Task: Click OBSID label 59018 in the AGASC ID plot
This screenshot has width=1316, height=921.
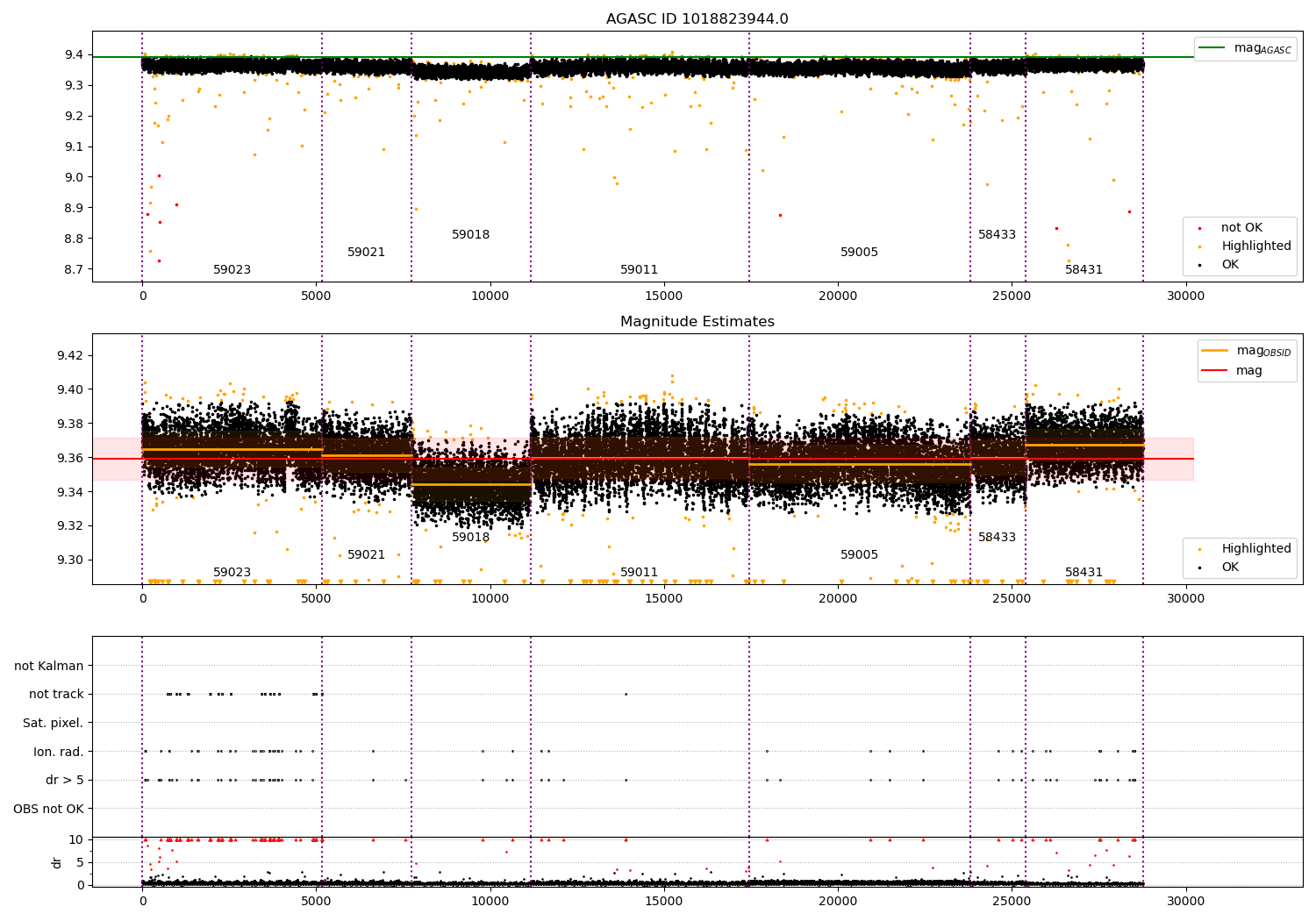Action: coord(470,235)
